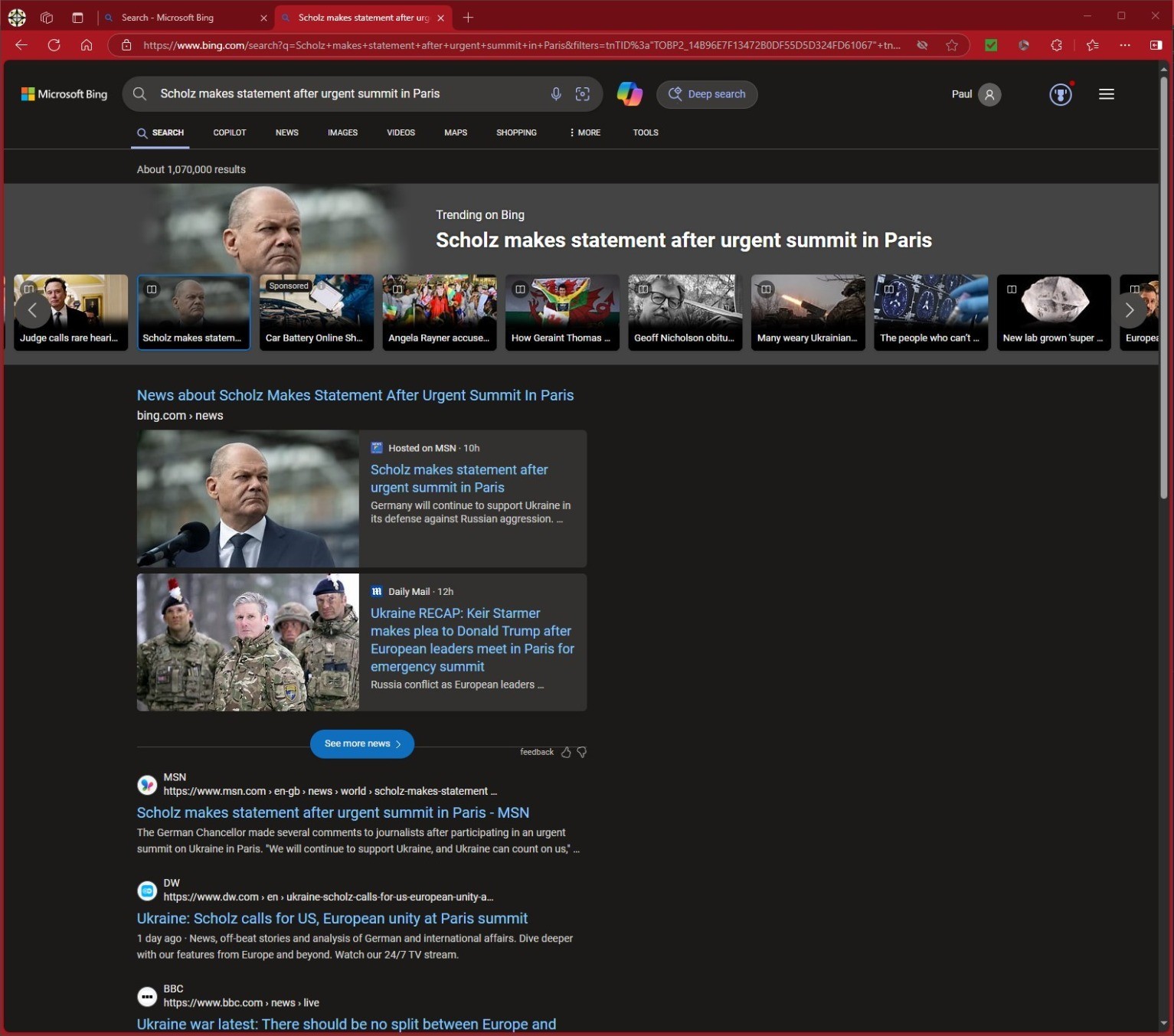Image resolution: width=1174 pixels, height=1036 pixels.
Task: Open the 'New lab grown super ...' trending card
Action: 1054,312
